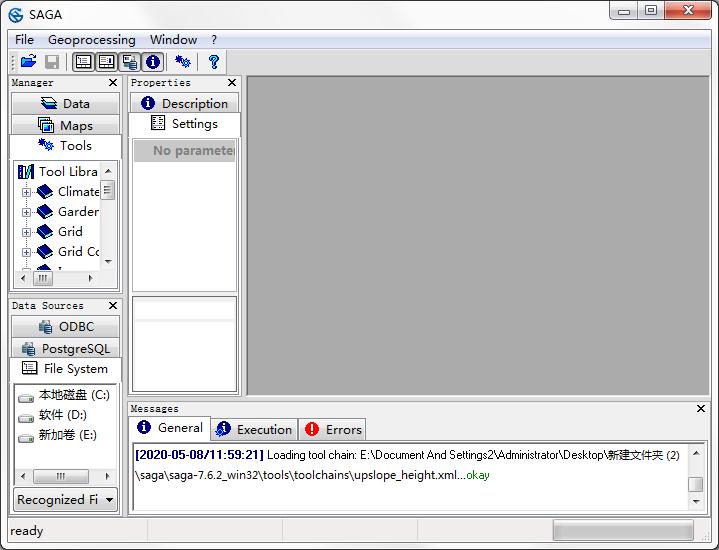Select the Settings tab in Properties
This screenshot has height=550, width=719.
coord(184,124)
